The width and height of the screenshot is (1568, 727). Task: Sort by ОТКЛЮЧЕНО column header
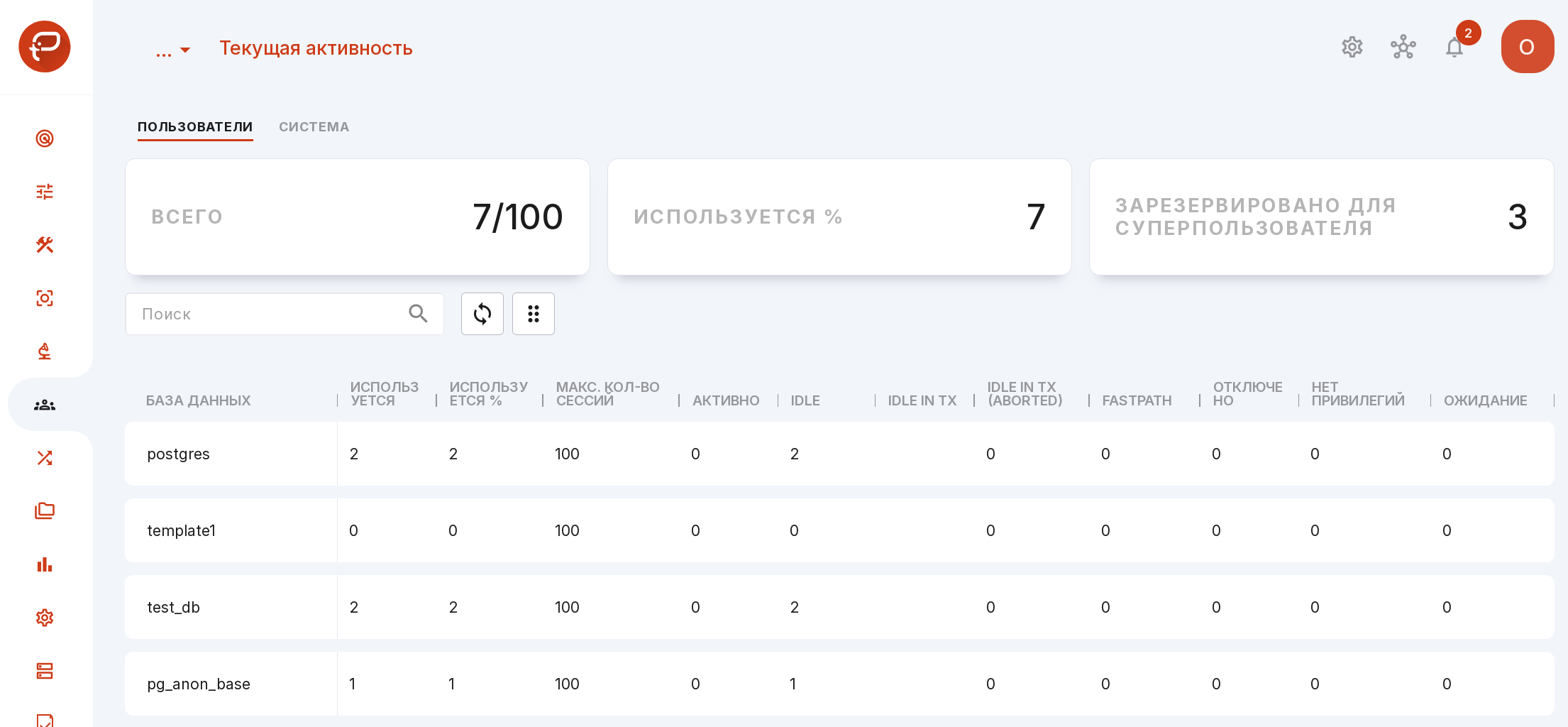coord(1247,394)
